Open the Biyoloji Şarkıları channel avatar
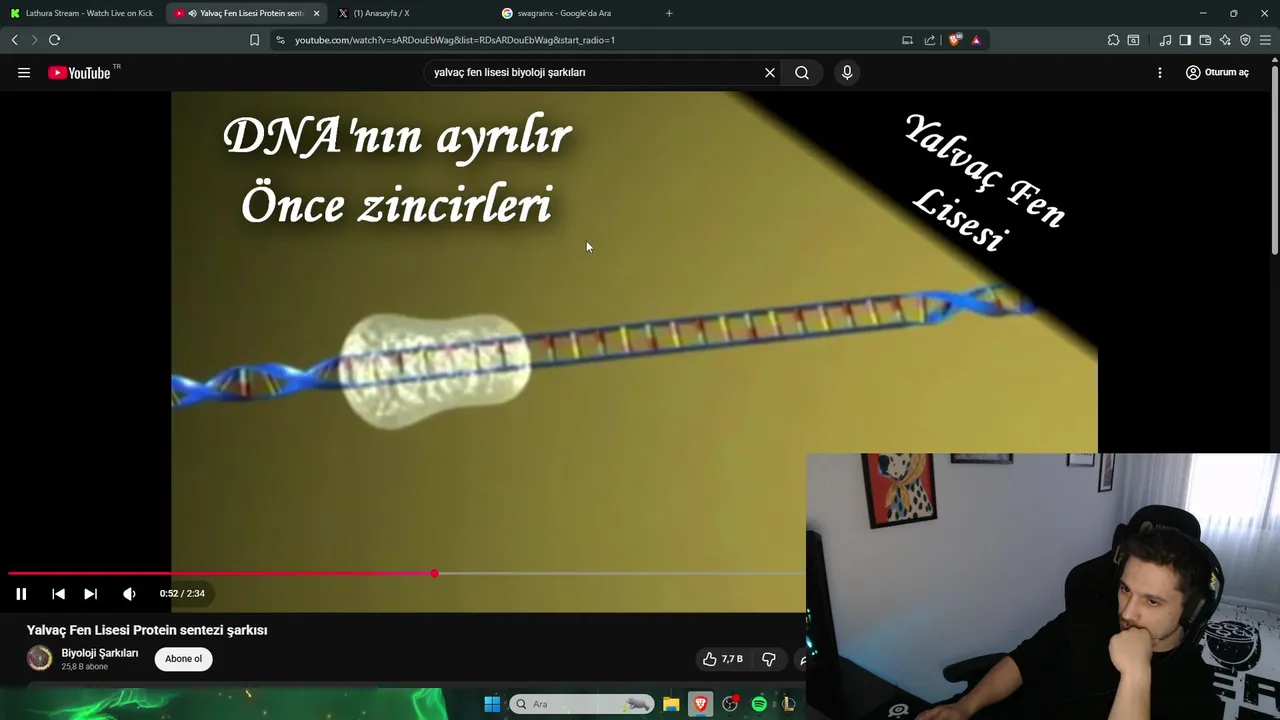This screenshot has width=1280, height=720. point(39,658)
